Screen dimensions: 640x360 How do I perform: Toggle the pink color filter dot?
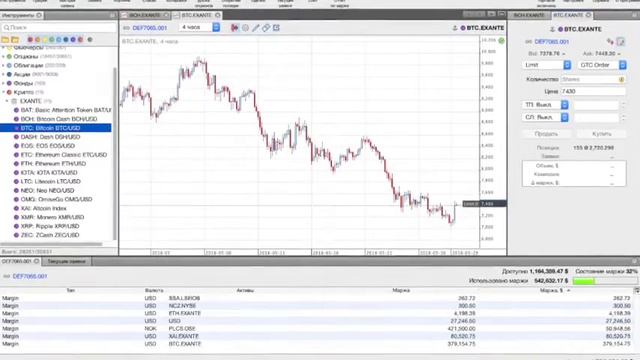pos(30,40)
